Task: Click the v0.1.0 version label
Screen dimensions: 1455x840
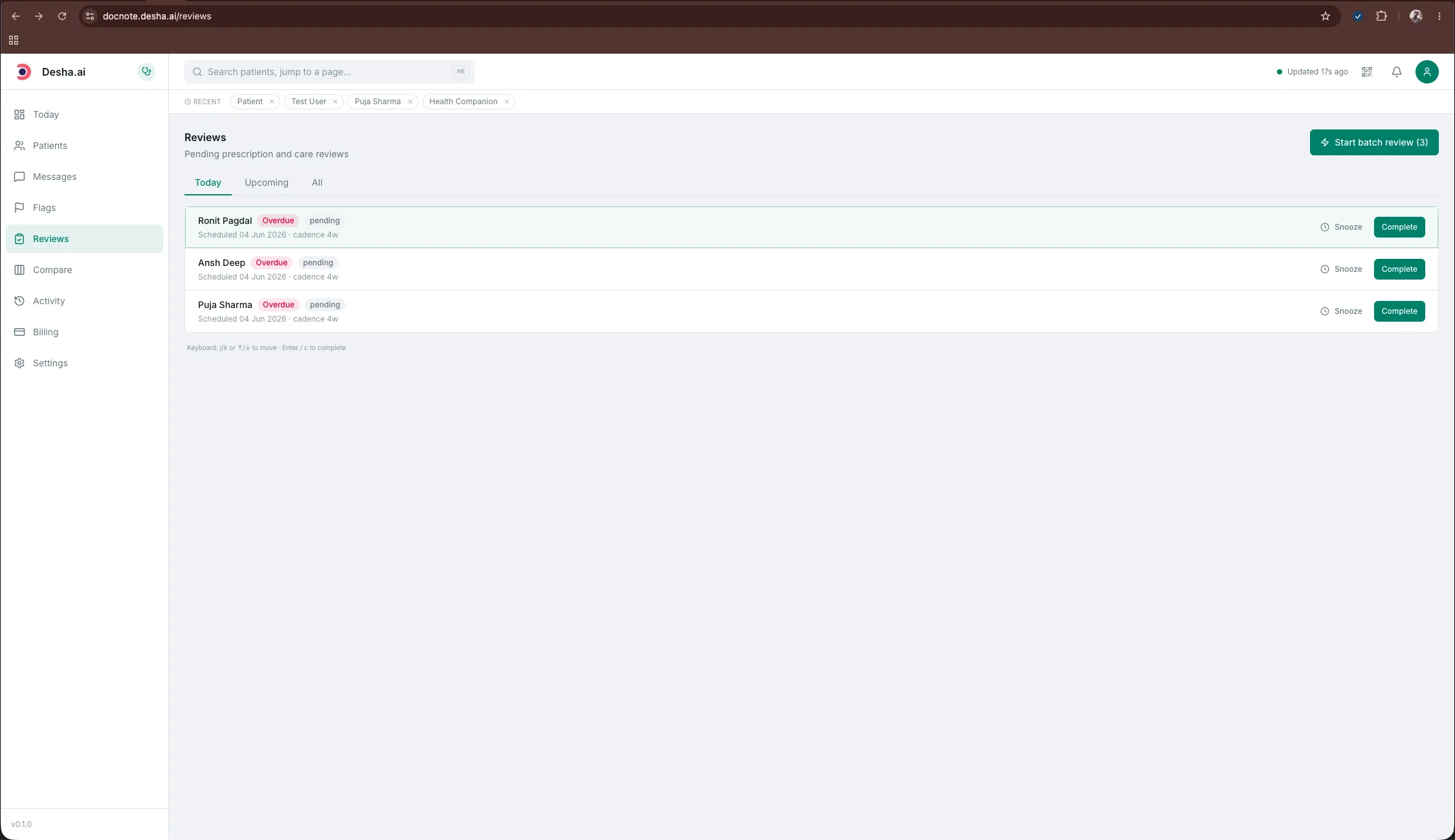Action: (x=21, y=824)
